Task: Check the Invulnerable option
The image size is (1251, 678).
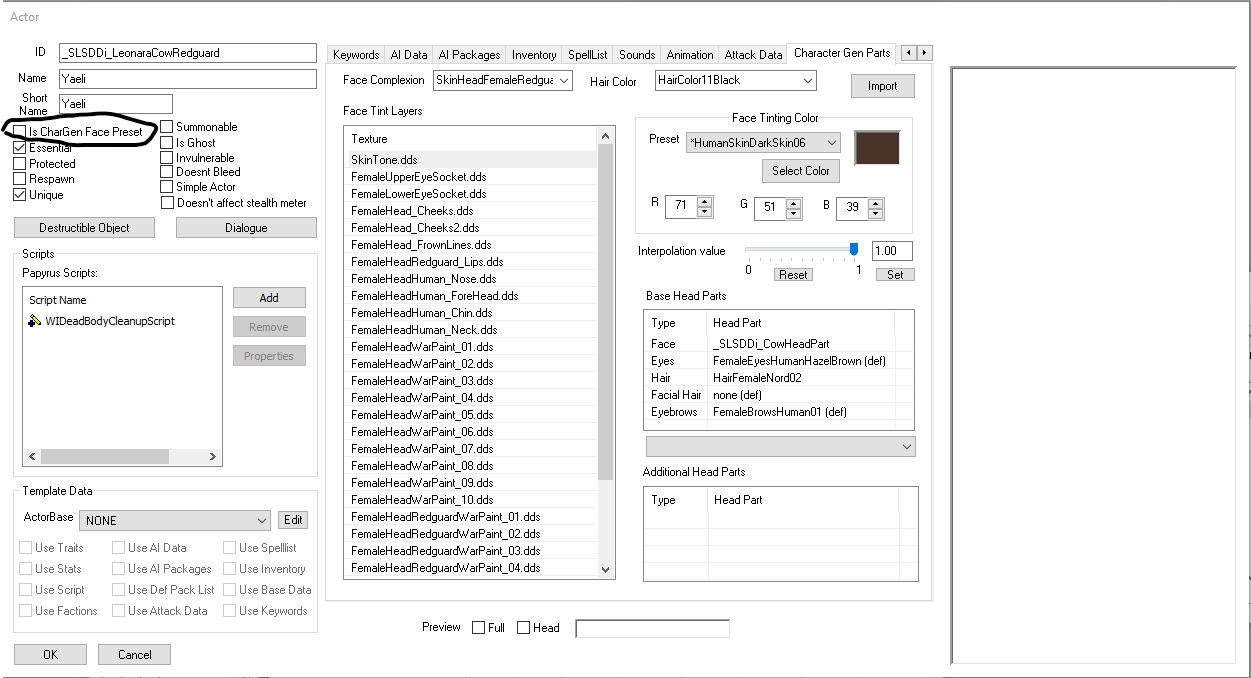Action: pos(167,158)
